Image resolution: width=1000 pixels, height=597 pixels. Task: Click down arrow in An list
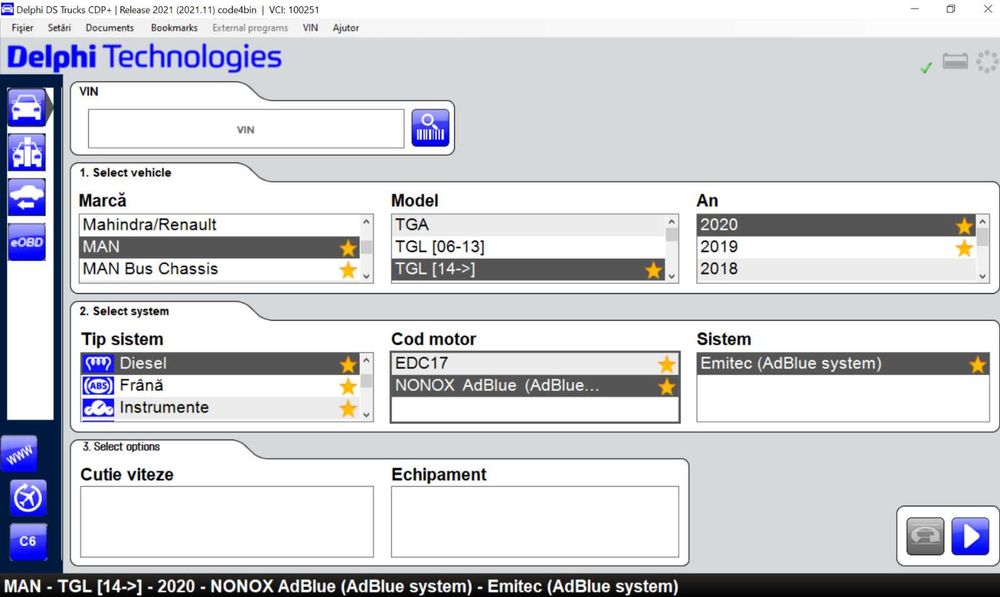click(983, 276)
